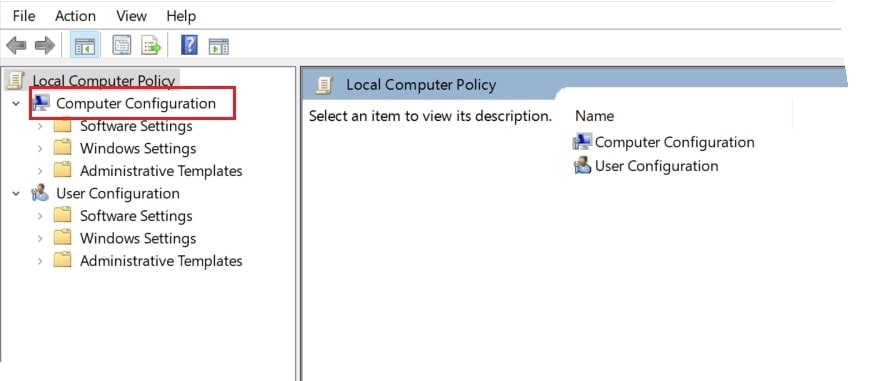Open the Help menu

181,16
